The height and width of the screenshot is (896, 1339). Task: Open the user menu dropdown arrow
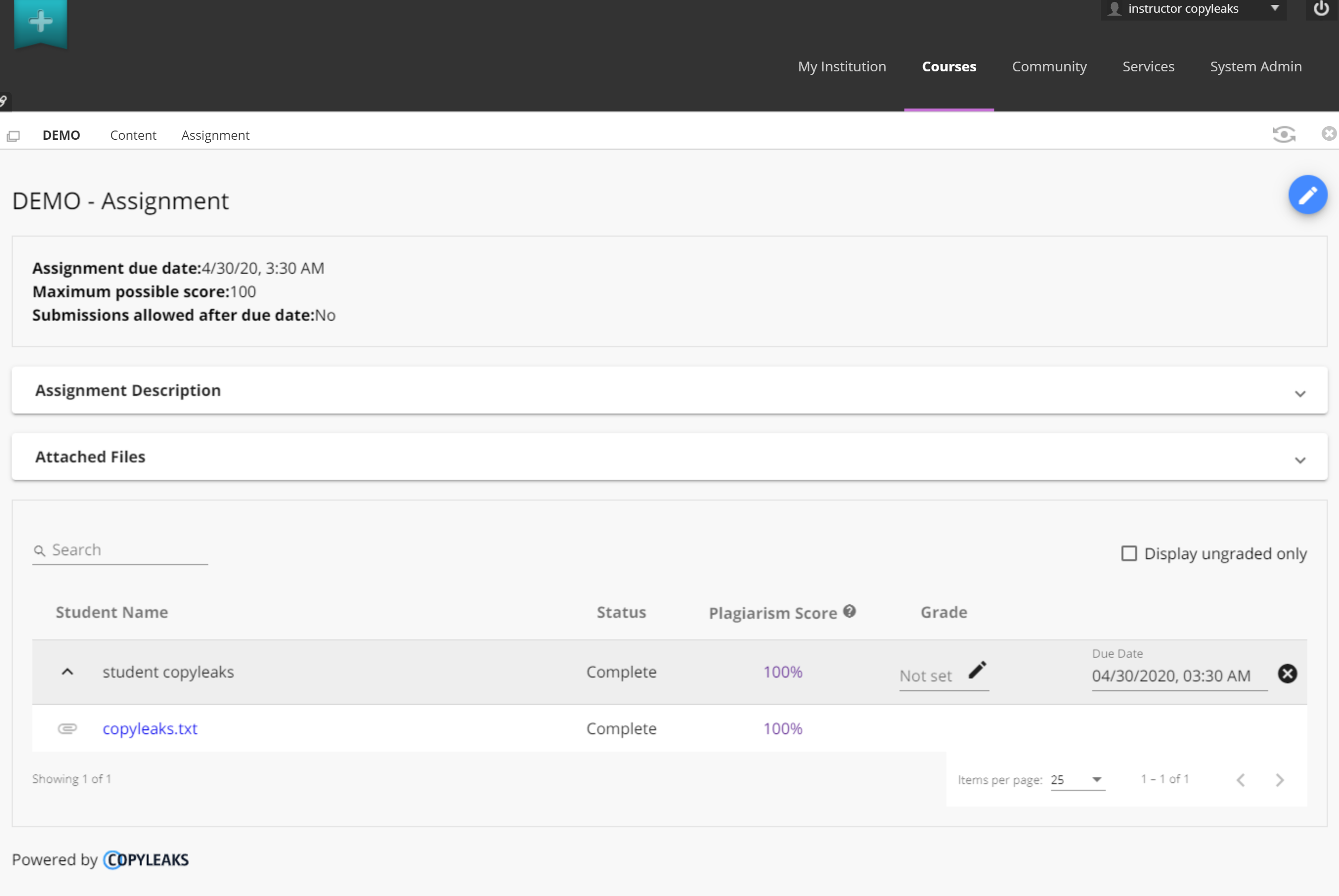point(1274,8)
